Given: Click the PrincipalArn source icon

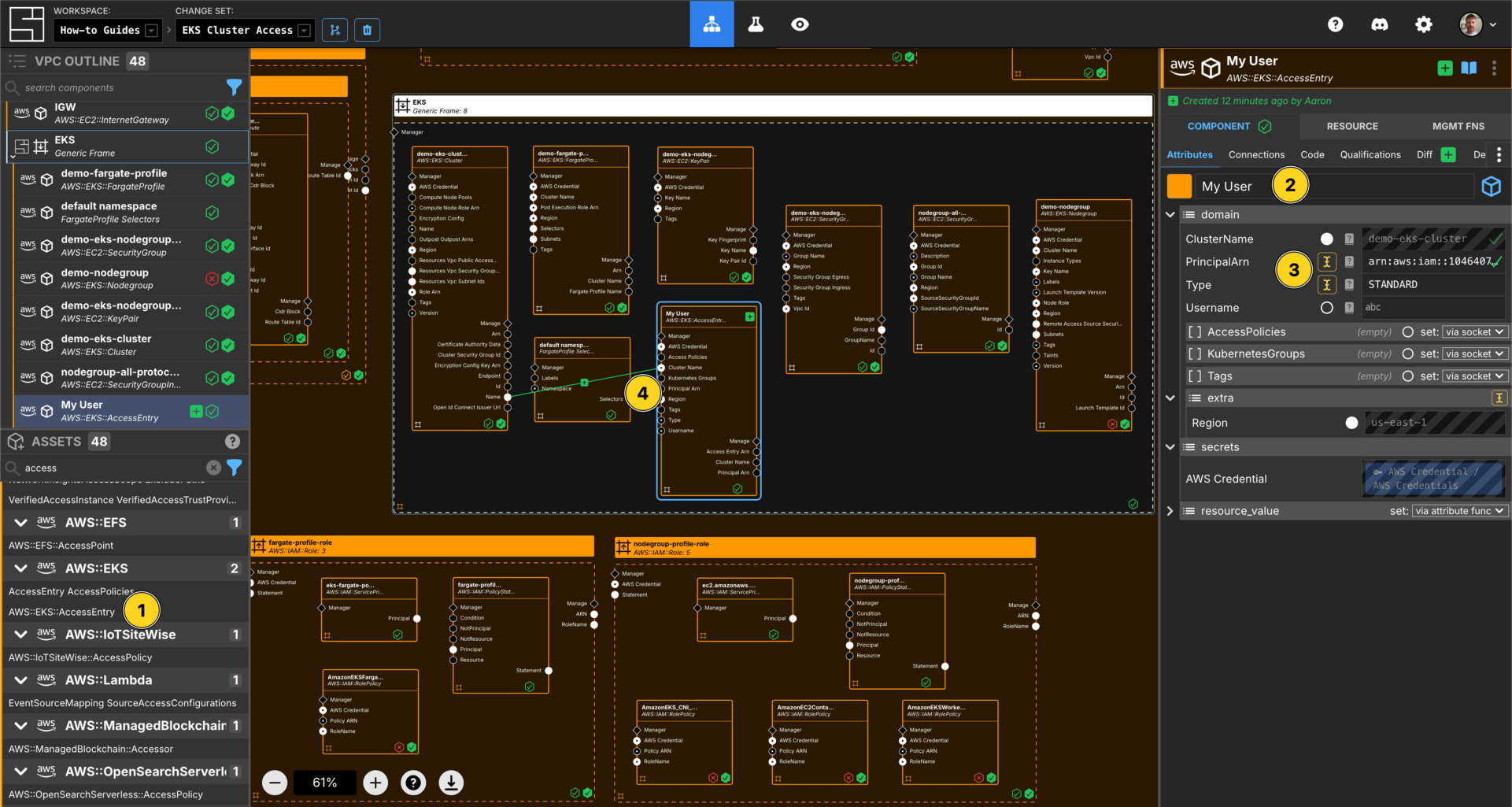Looking at the screenshot, I should click(1327, 261).
